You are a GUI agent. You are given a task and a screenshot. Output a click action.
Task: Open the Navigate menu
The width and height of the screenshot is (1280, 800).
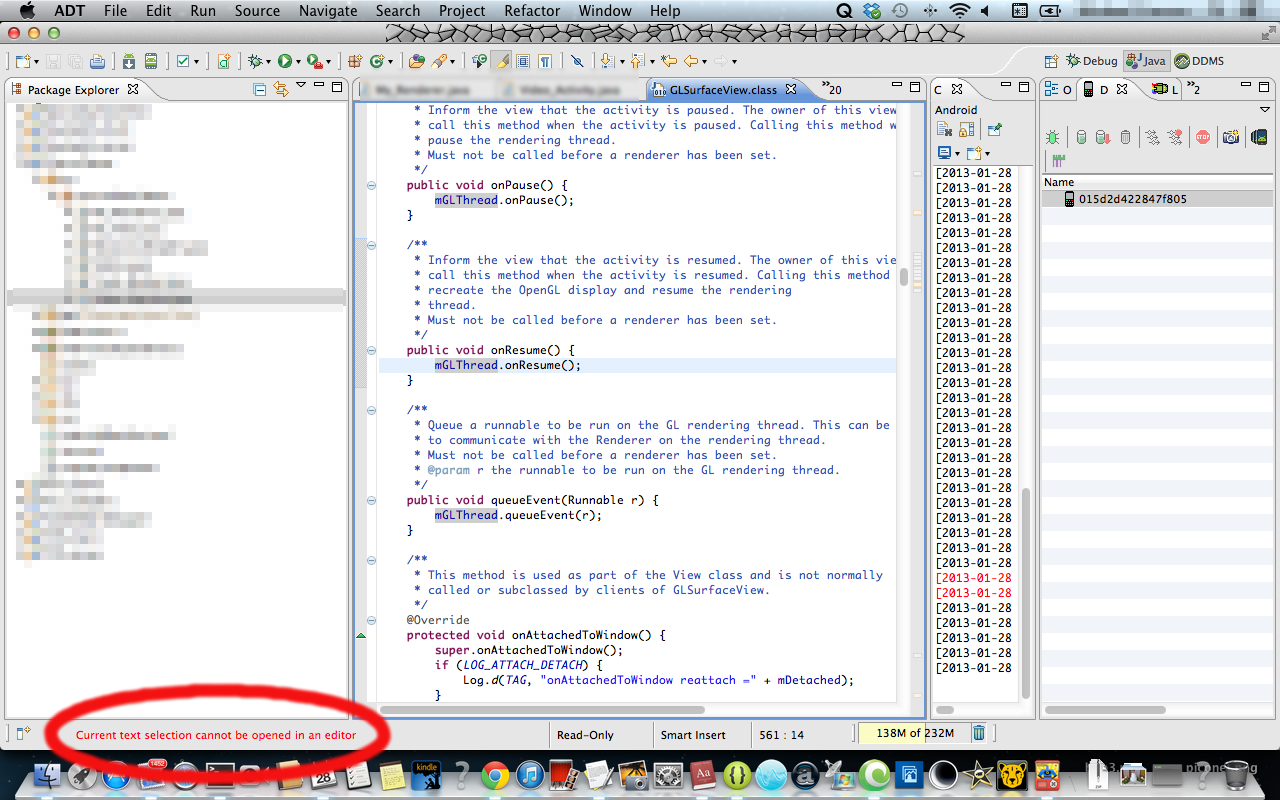click(328, 11)
